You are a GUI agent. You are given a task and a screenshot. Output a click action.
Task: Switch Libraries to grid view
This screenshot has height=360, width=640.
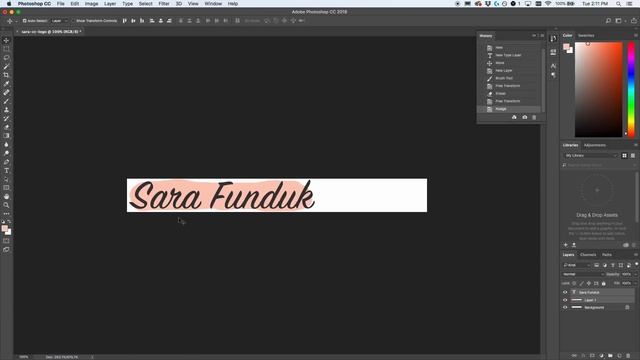[x=624, y=156]
